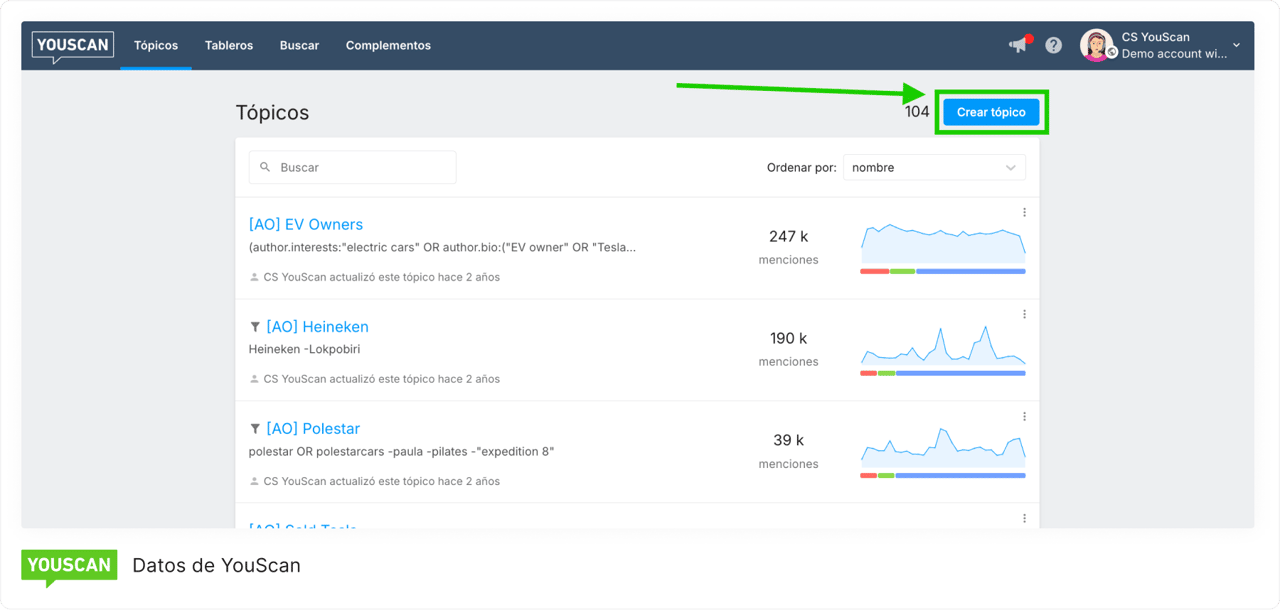The height and width of the screenshot is (610, 1280).
Task: Go to the Tableros tab
Action: pos(229,45)
